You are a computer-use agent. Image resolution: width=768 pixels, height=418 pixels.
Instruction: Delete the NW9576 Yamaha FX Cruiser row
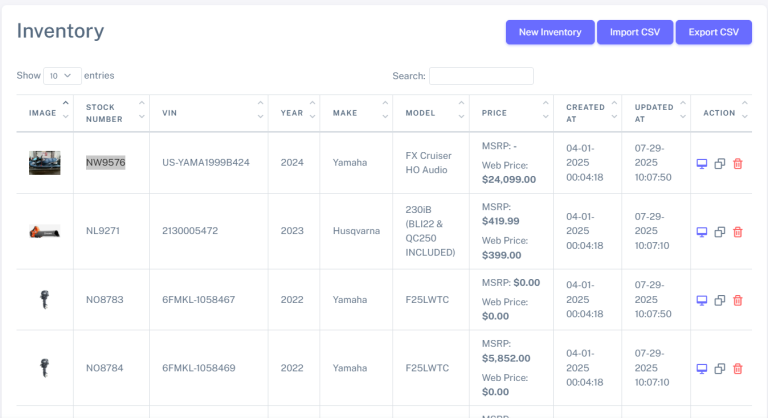click(x=738, y=163)
